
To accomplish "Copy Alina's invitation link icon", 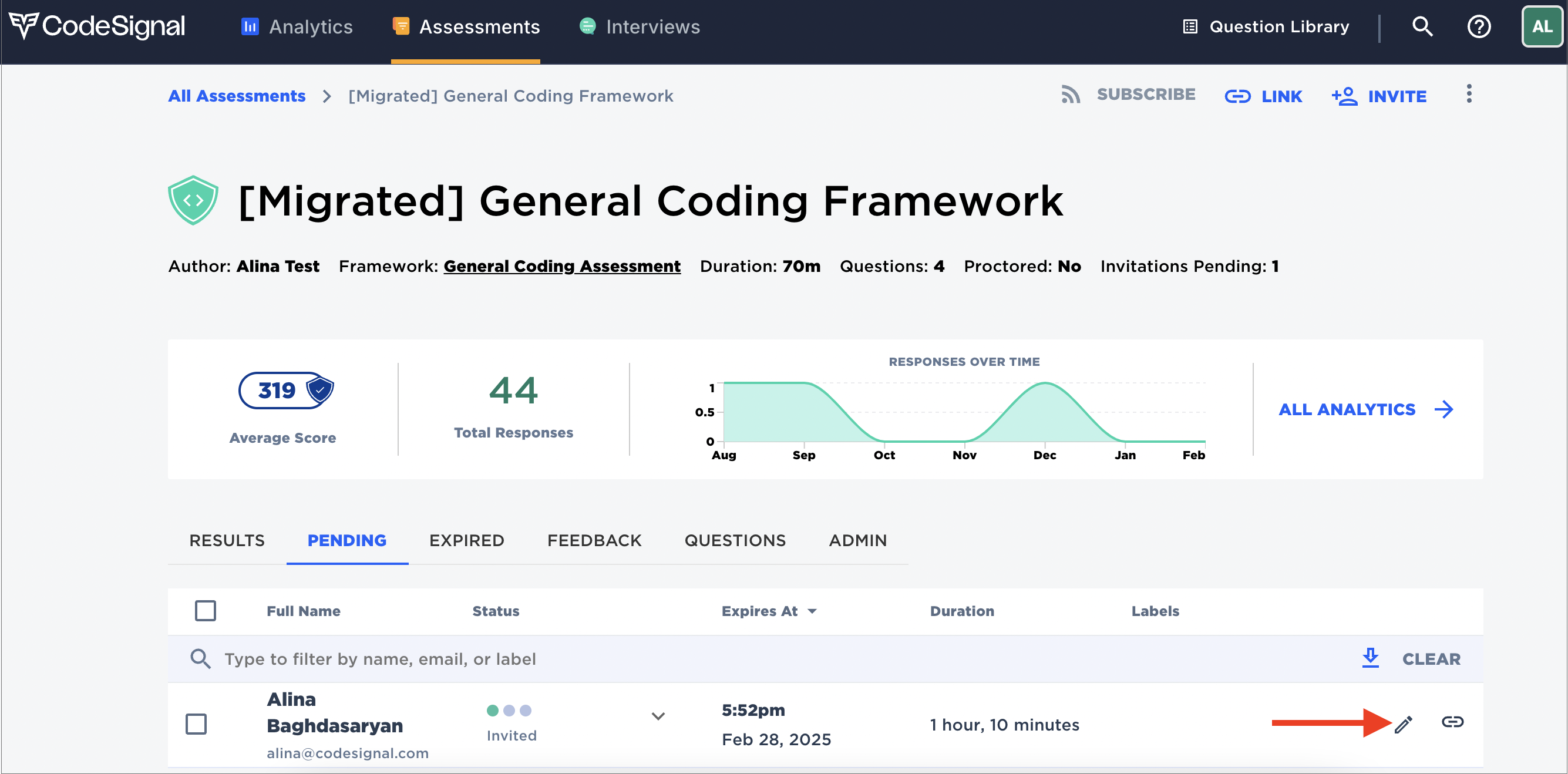I will click(1452, 722).
